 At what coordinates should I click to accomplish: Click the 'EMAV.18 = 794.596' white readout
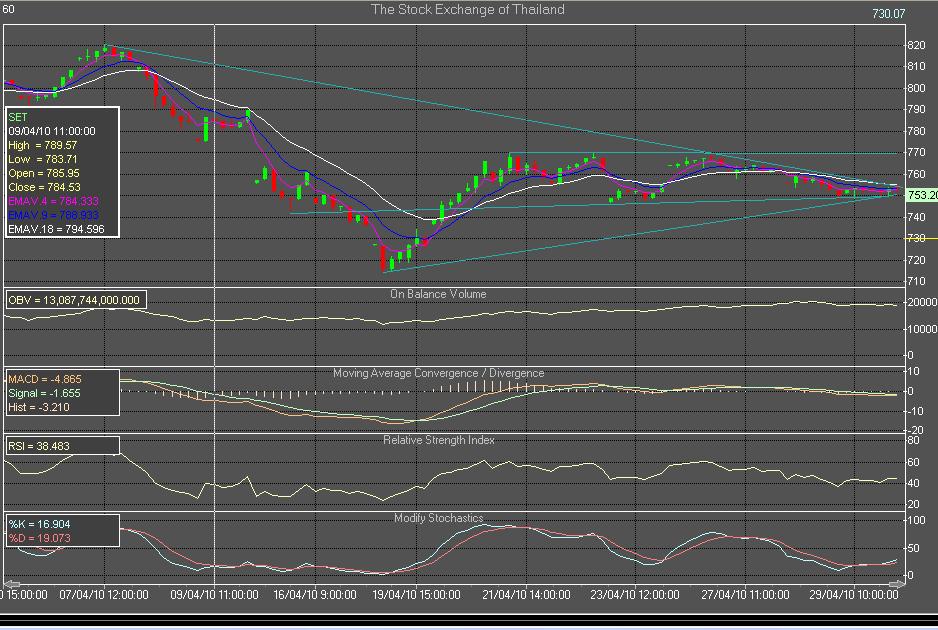[56, 229]
